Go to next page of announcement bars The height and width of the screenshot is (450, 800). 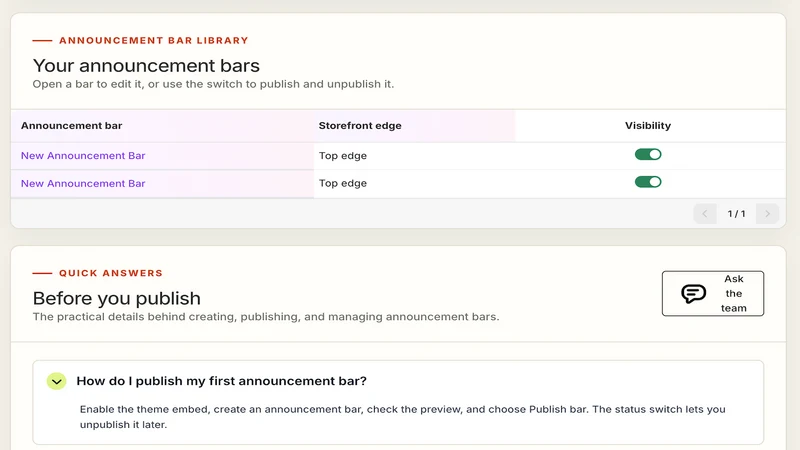[767, 214]
